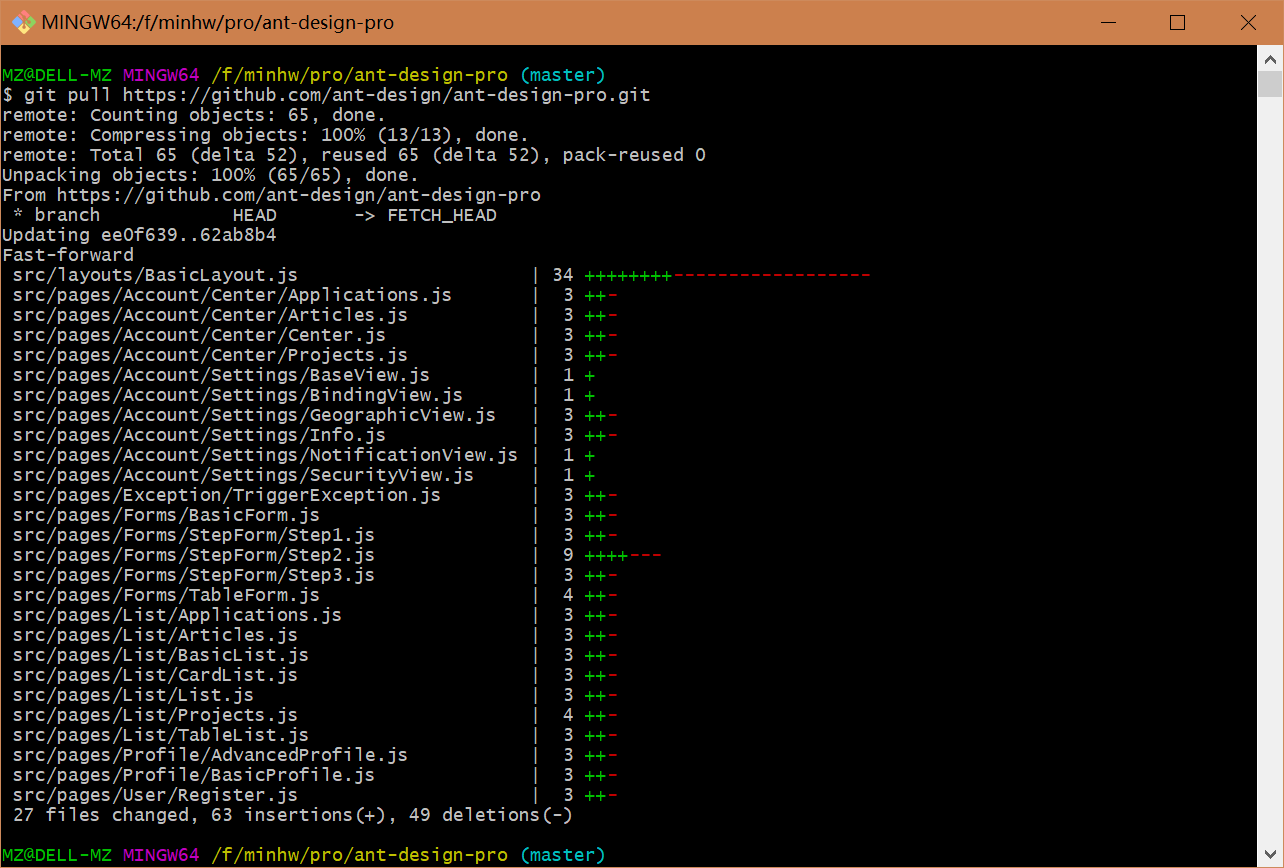Click src/pages/List/TableList.js file name
The width and height of the screenshot is (1284, 868).
click(161, 735)
